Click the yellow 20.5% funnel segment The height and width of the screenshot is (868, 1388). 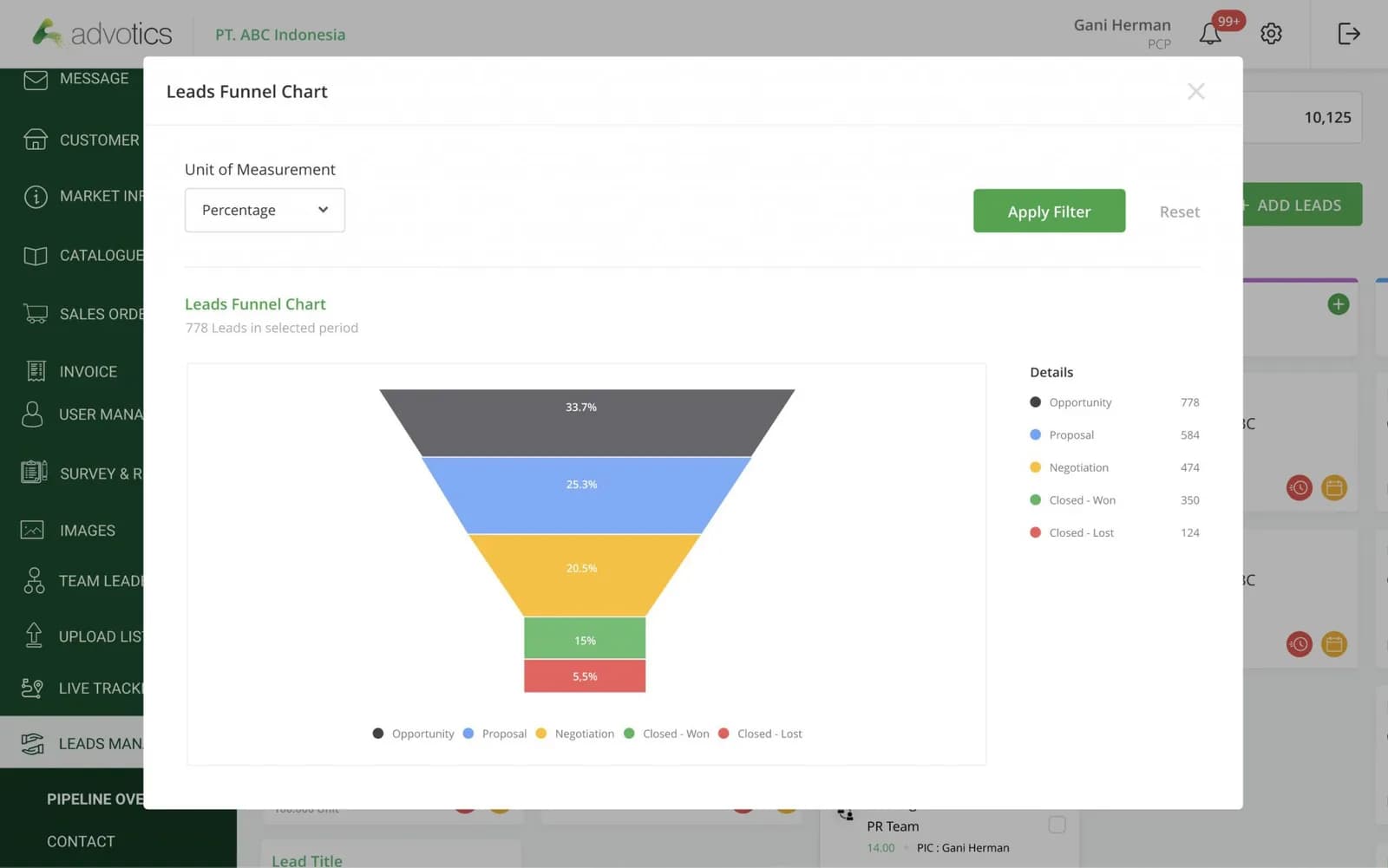point(585,575)
